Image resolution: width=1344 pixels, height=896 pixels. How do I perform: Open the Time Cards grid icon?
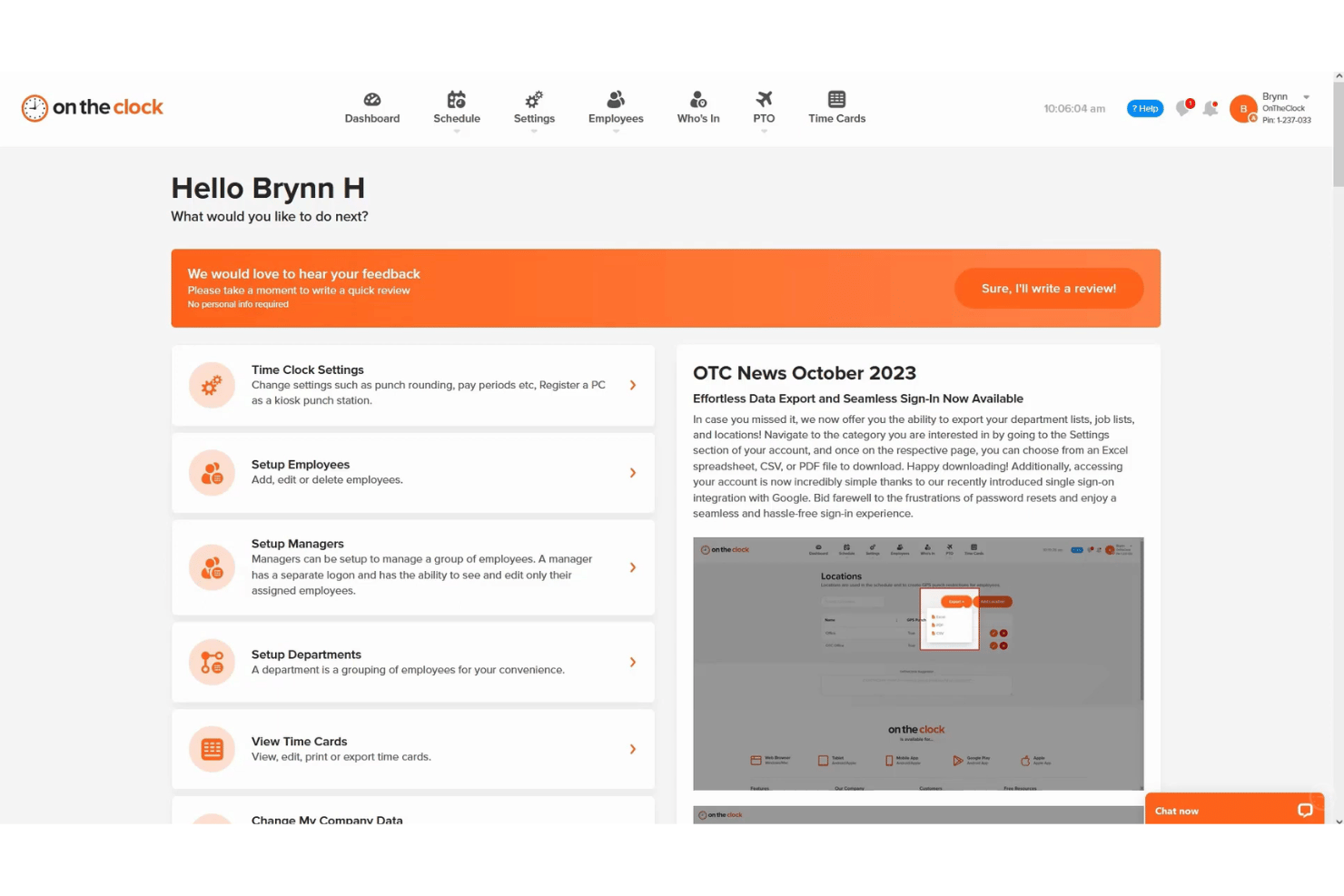point(837,99)
